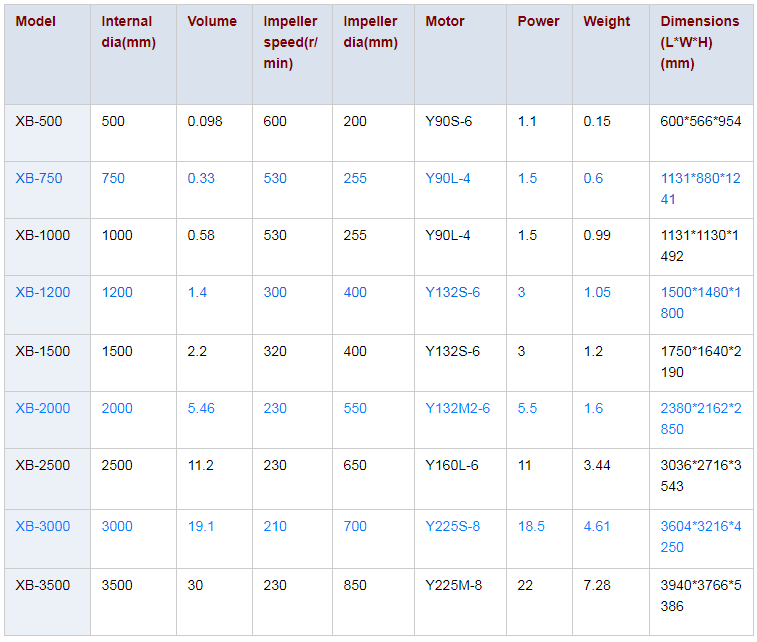Image resolution: width=757 pixels, height=642 pixels.
Task: Click volume value 0.33
Action: [201, 178]
